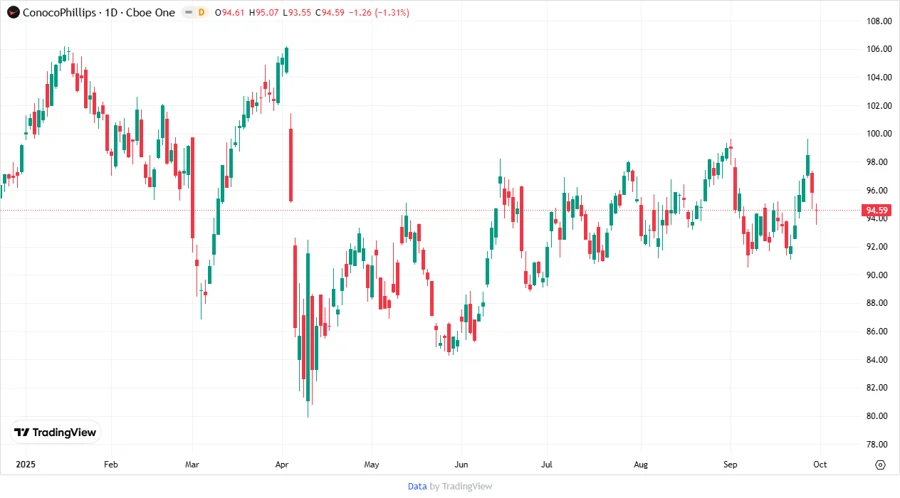Select the Jul marker on time axis
Viewport: 900px width, 498px height.
tap(546, 465)
